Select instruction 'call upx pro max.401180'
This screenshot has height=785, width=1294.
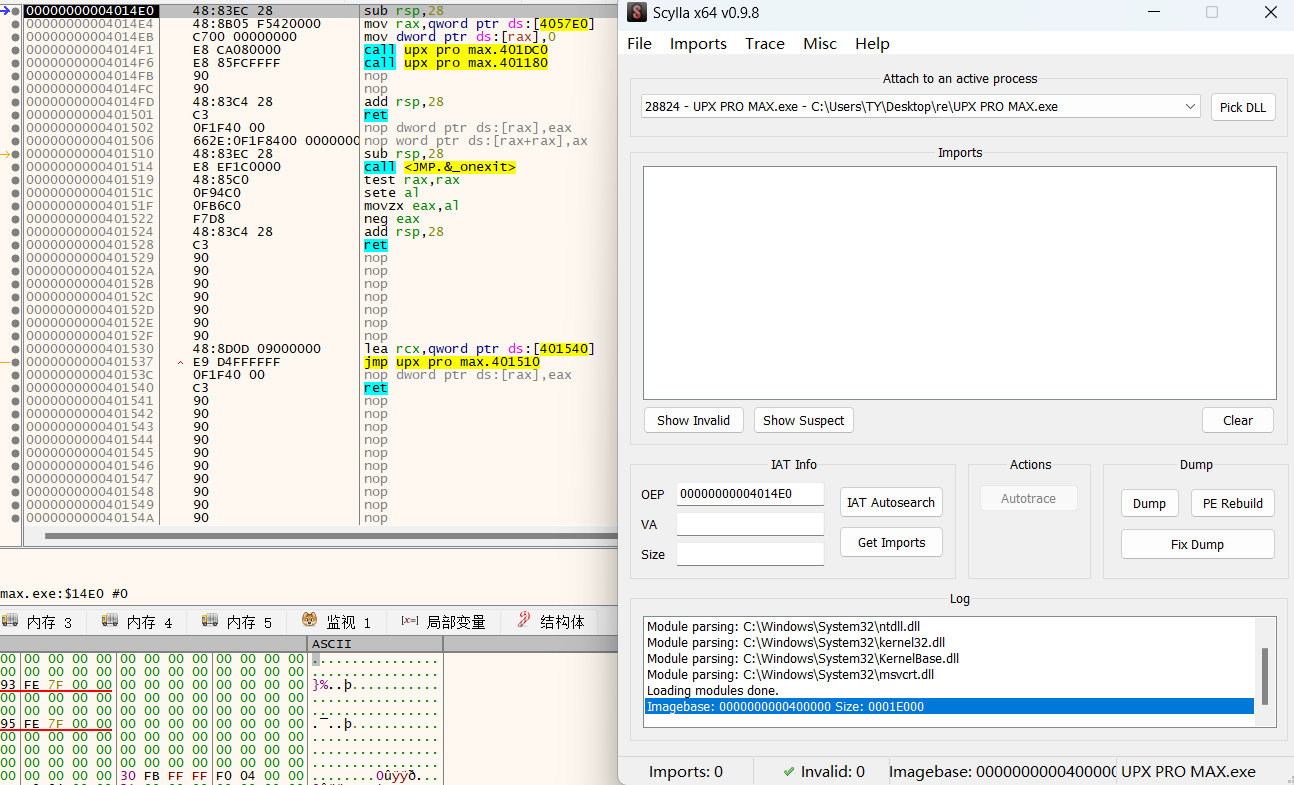point(456,63)
